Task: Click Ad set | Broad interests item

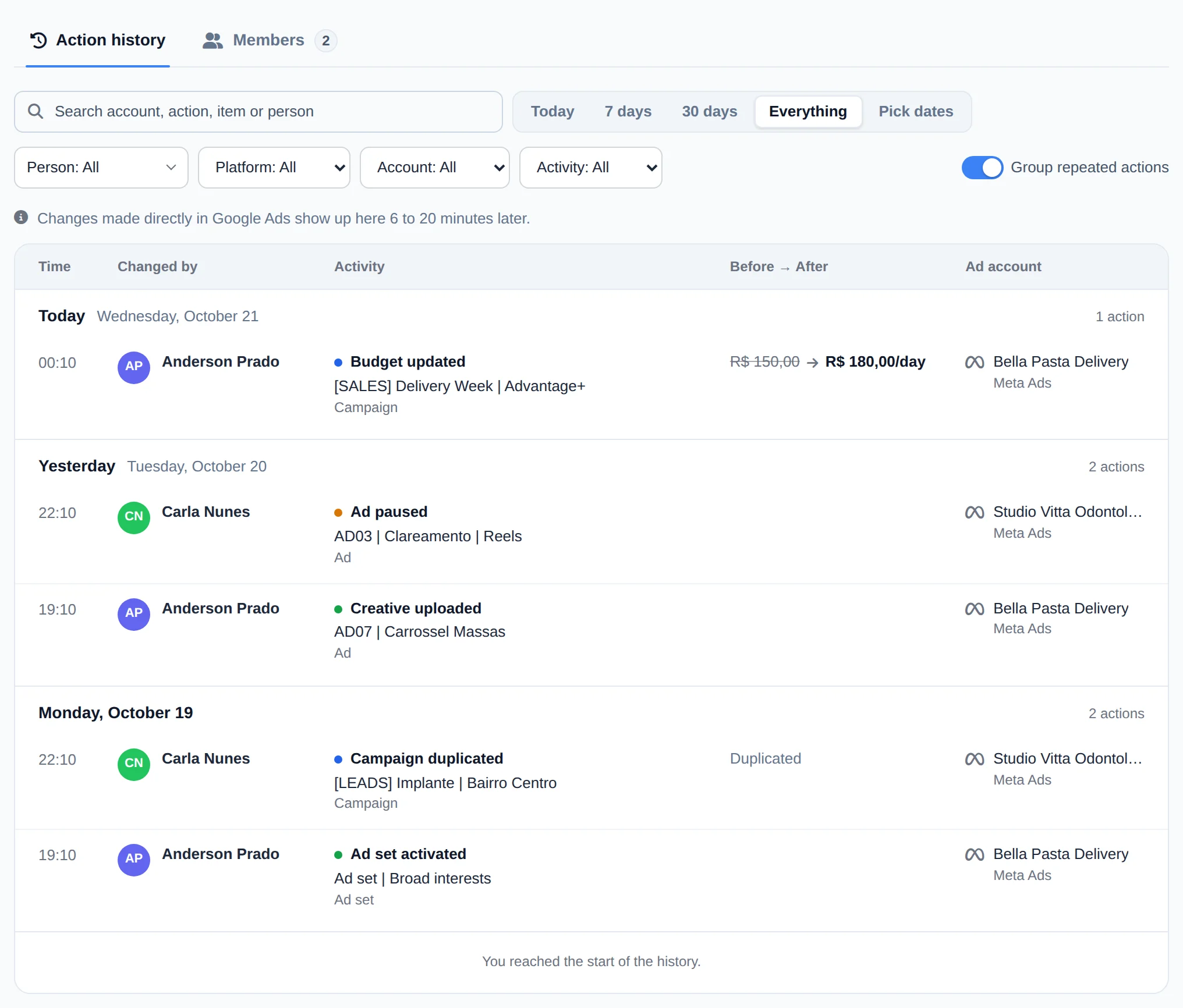Action: tap(413, 879)
